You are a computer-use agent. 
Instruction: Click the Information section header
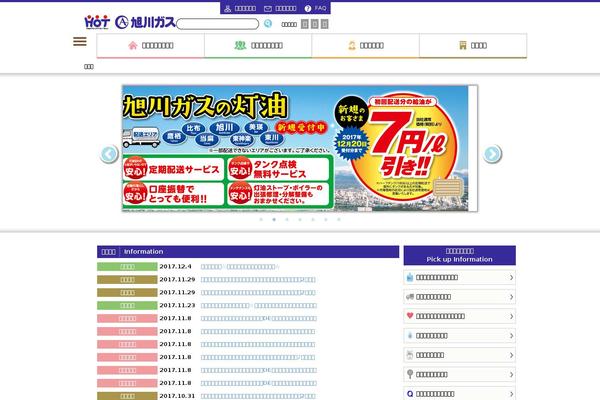point(248,251)
